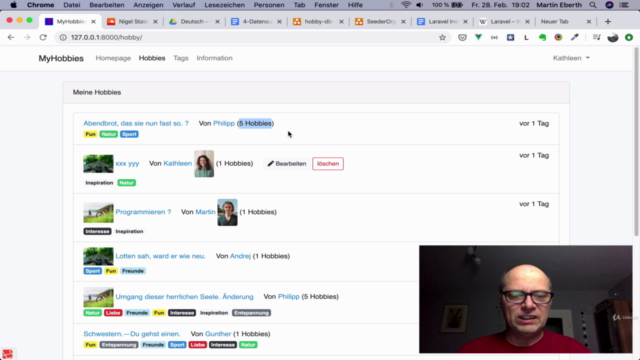Close the Neuer Tab tab
Screen dimensions: 640x360
(589, 21)
